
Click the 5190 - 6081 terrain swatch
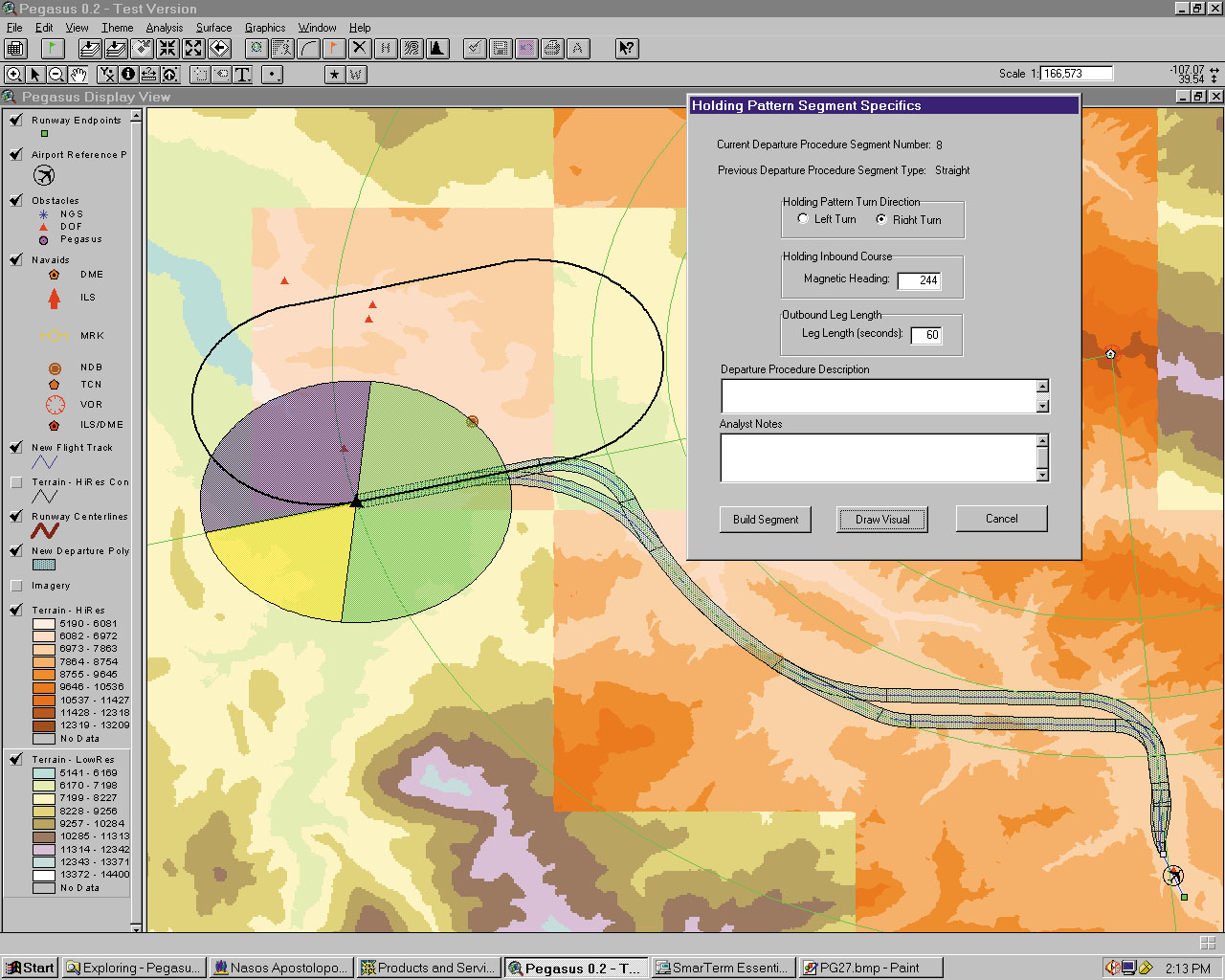[x=44, y=623]
